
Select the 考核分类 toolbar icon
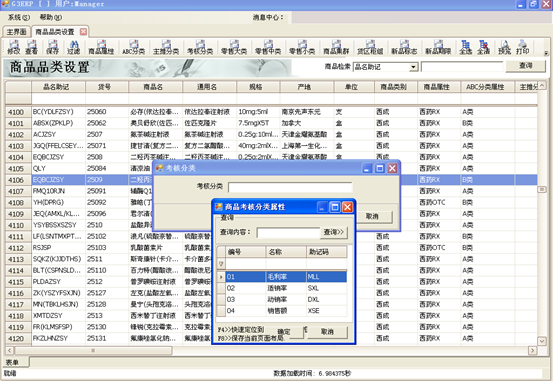[200, 47]
